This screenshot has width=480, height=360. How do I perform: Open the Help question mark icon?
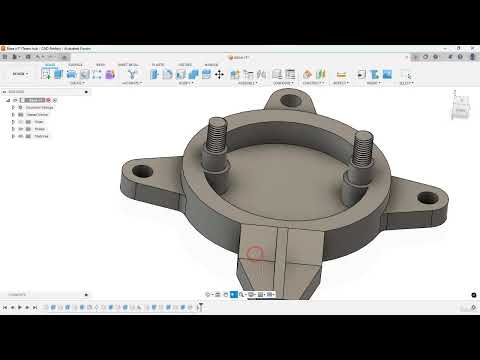[460, 57]
